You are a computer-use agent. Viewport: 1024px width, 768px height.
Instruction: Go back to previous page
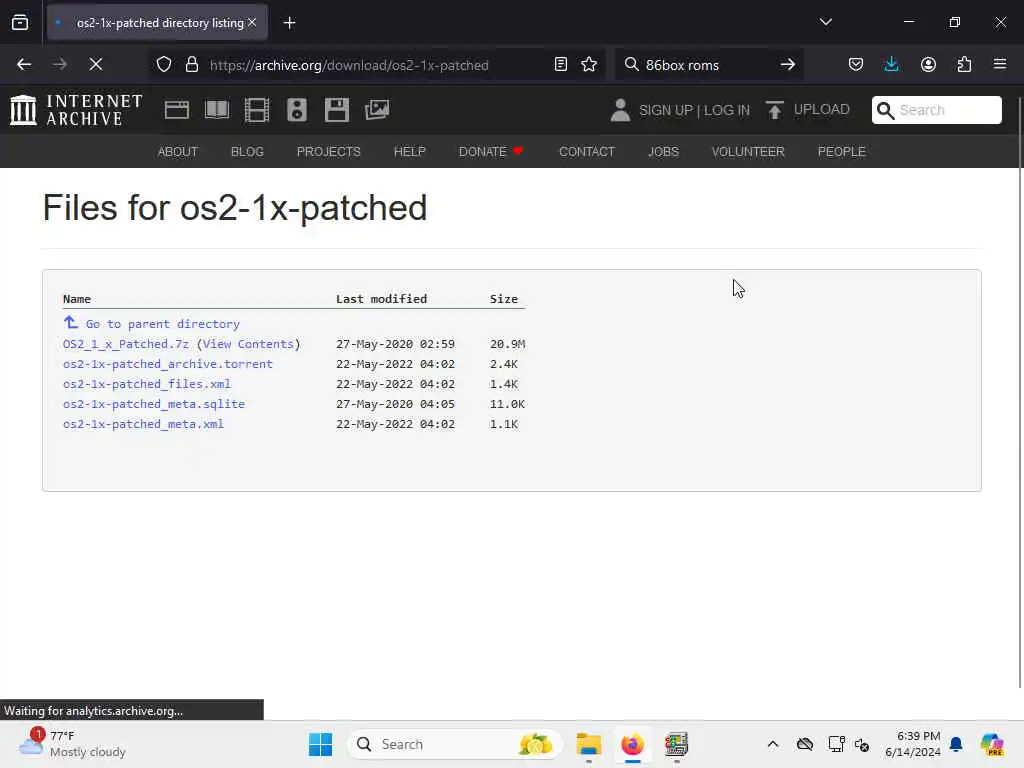(24, 64)
